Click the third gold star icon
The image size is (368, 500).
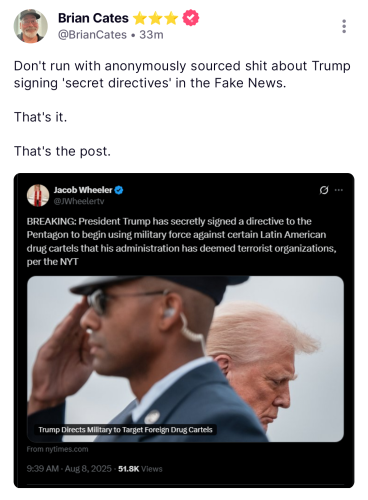(x=171, y=18)
